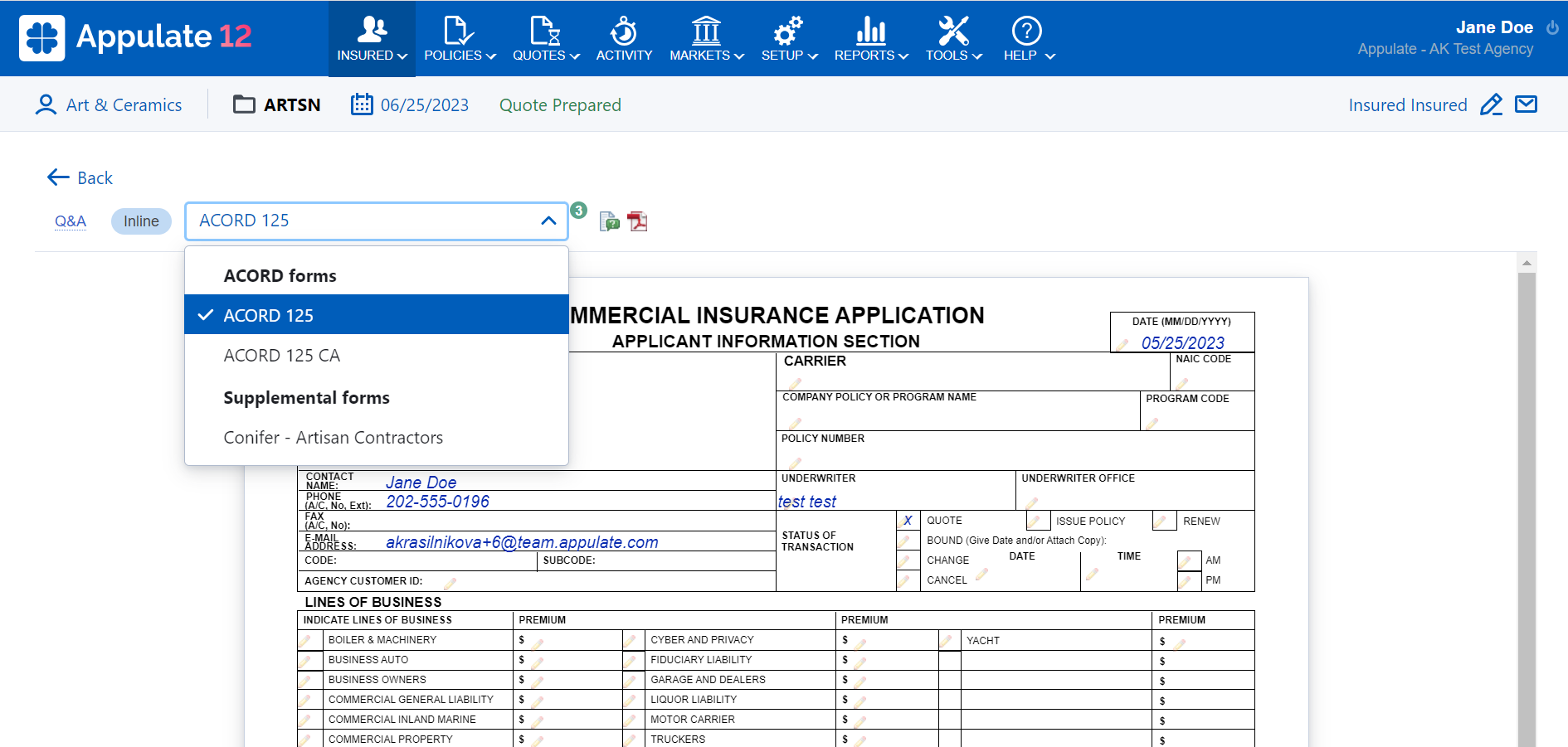The height and width of the screenshot is (747, 1568).
Task: Click the 05/25/2023 date field
Action: [x=1182, y=343]
